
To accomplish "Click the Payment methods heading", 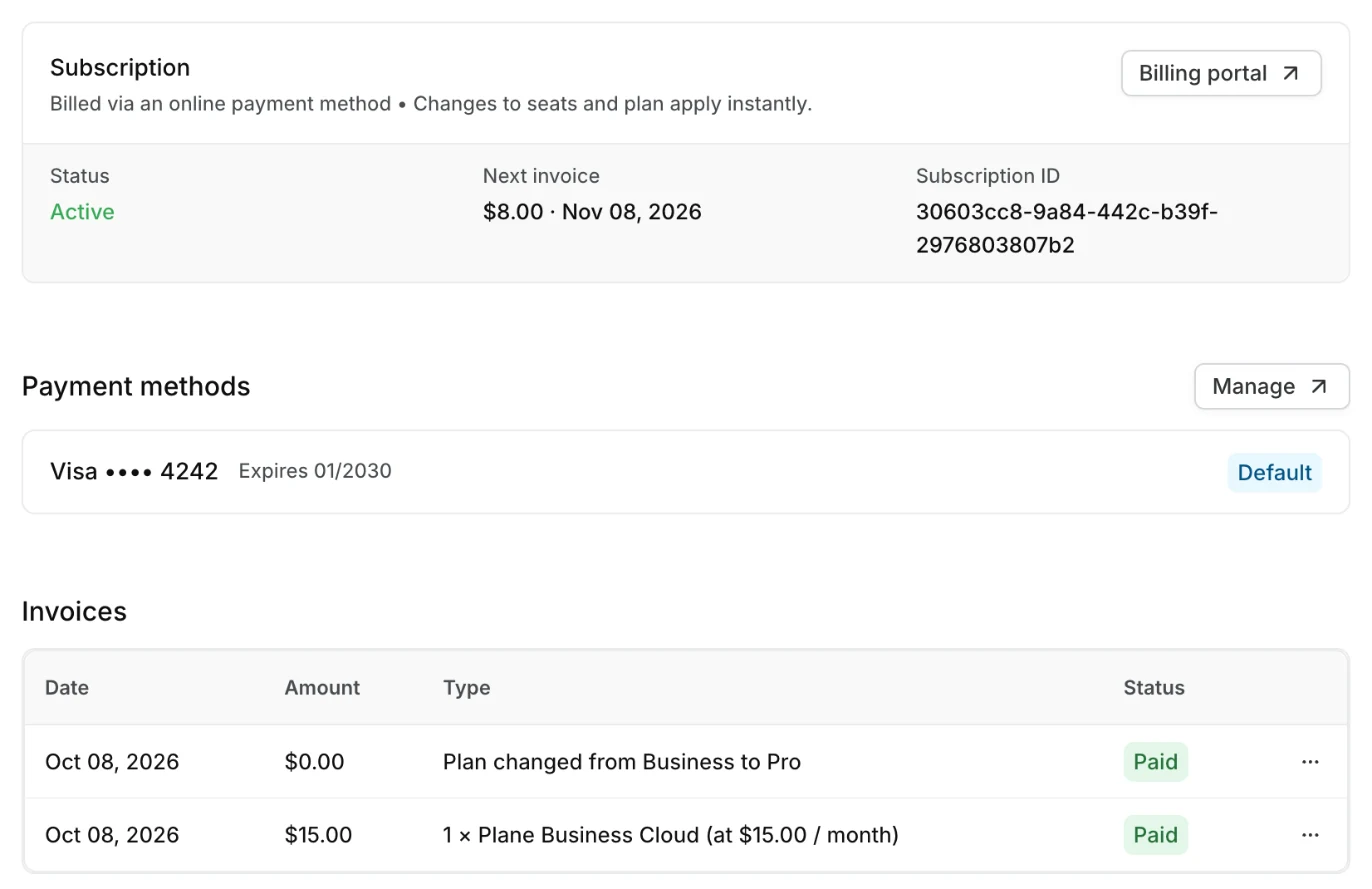I will point(136,387).
